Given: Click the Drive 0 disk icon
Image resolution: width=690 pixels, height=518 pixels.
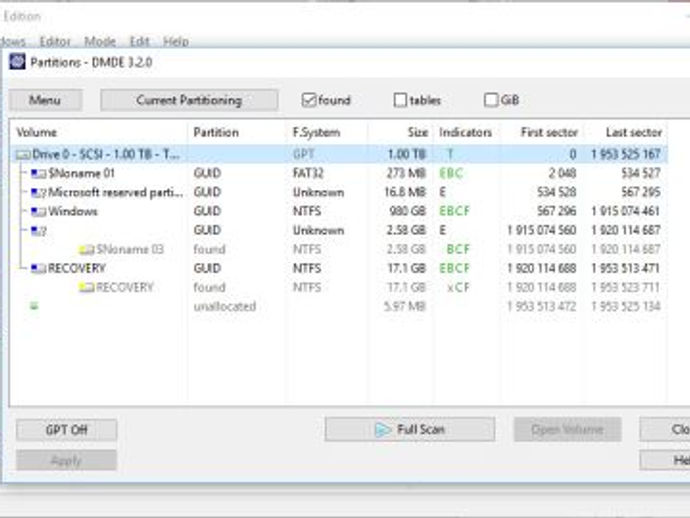Looking at the screenshot, I should point(23,154).
